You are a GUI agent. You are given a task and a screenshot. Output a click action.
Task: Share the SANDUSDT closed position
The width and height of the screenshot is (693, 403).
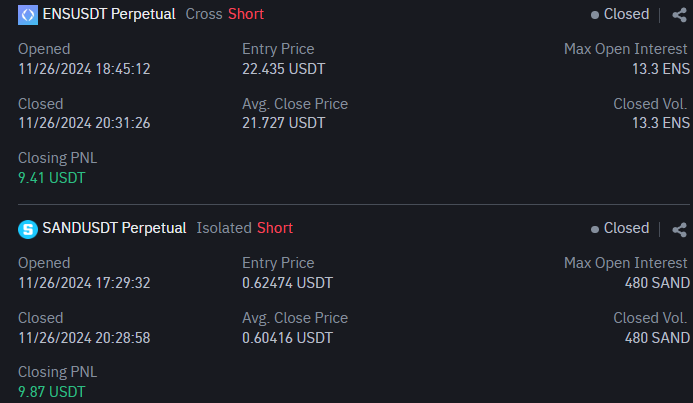tap(679, 229)
